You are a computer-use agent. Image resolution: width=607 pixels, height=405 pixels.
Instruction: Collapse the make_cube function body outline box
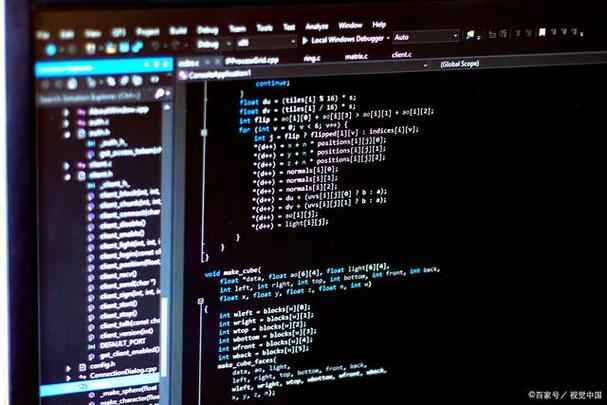[x=201, y=301]
